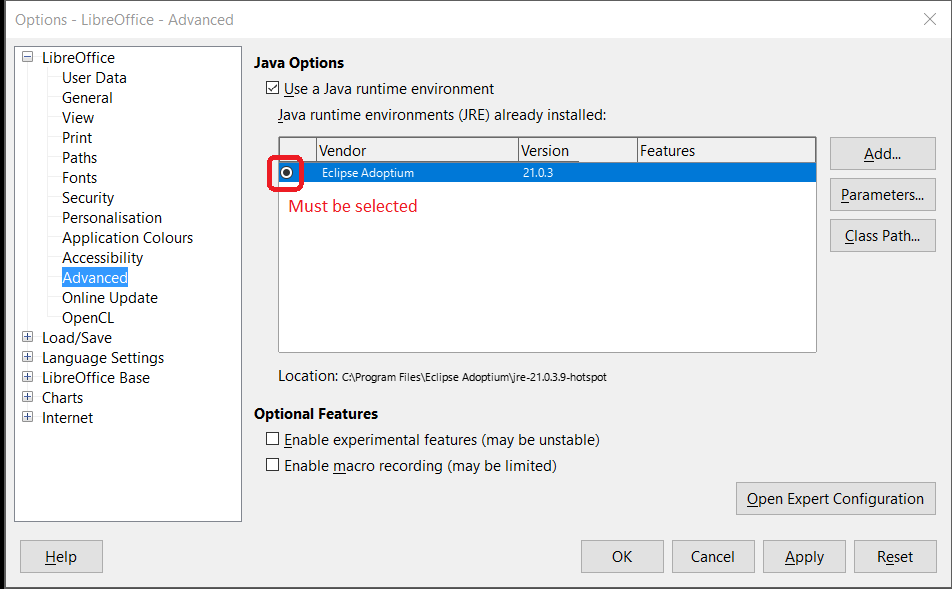The height and width of the screenshot is (589, 952).
Task: Open JRE Parameters... dialog
Action: pos(883,195)
